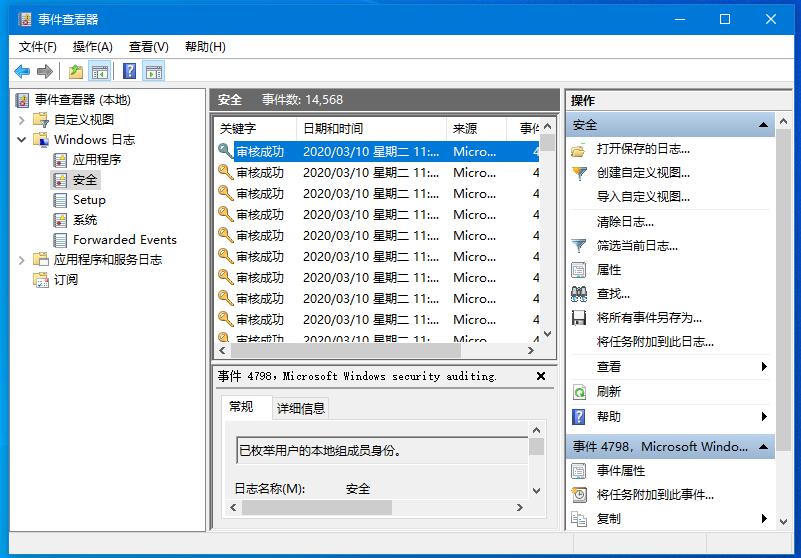Click the green refresh icon next to 刷新
The width and height of the screenshot is (801, 558).
[x=579, y=392]
